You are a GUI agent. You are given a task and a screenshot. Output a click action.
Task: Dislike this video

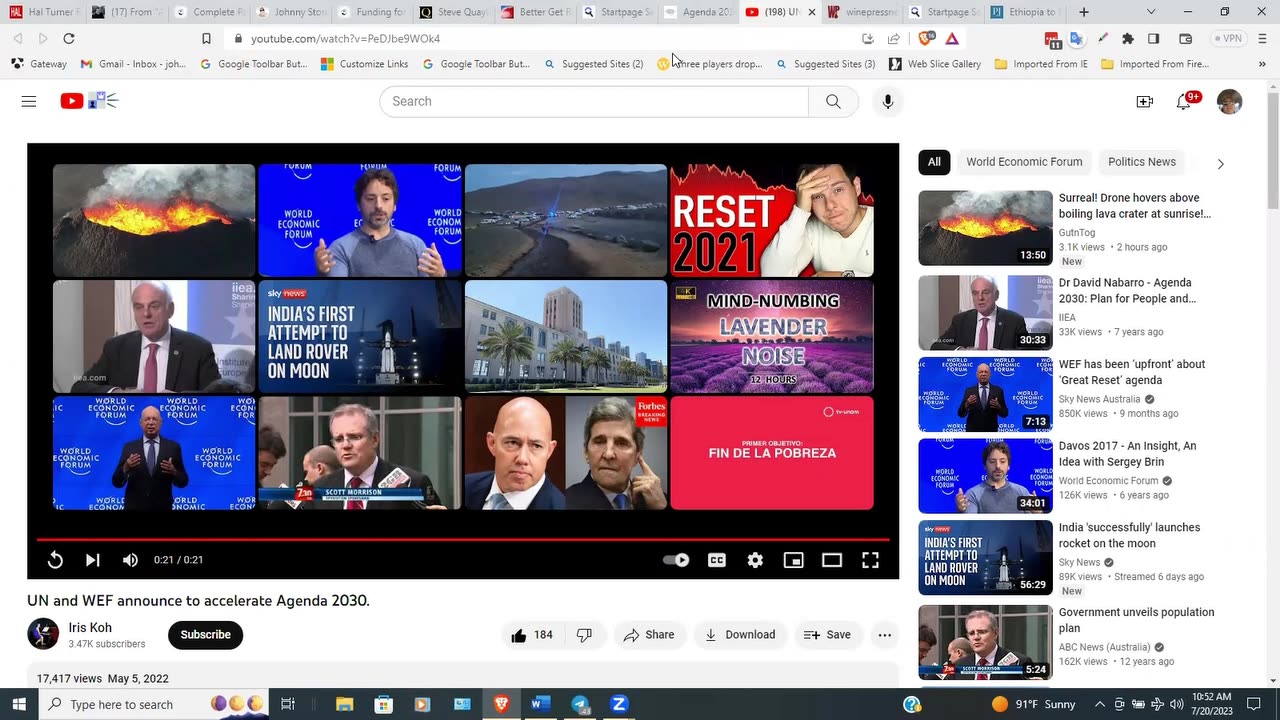tap(585, 635)
